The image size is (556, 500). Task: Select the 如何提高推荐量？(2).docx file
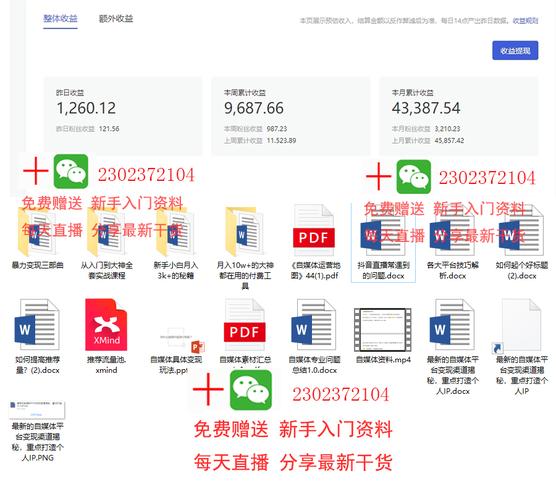click(x=37, y=335)
